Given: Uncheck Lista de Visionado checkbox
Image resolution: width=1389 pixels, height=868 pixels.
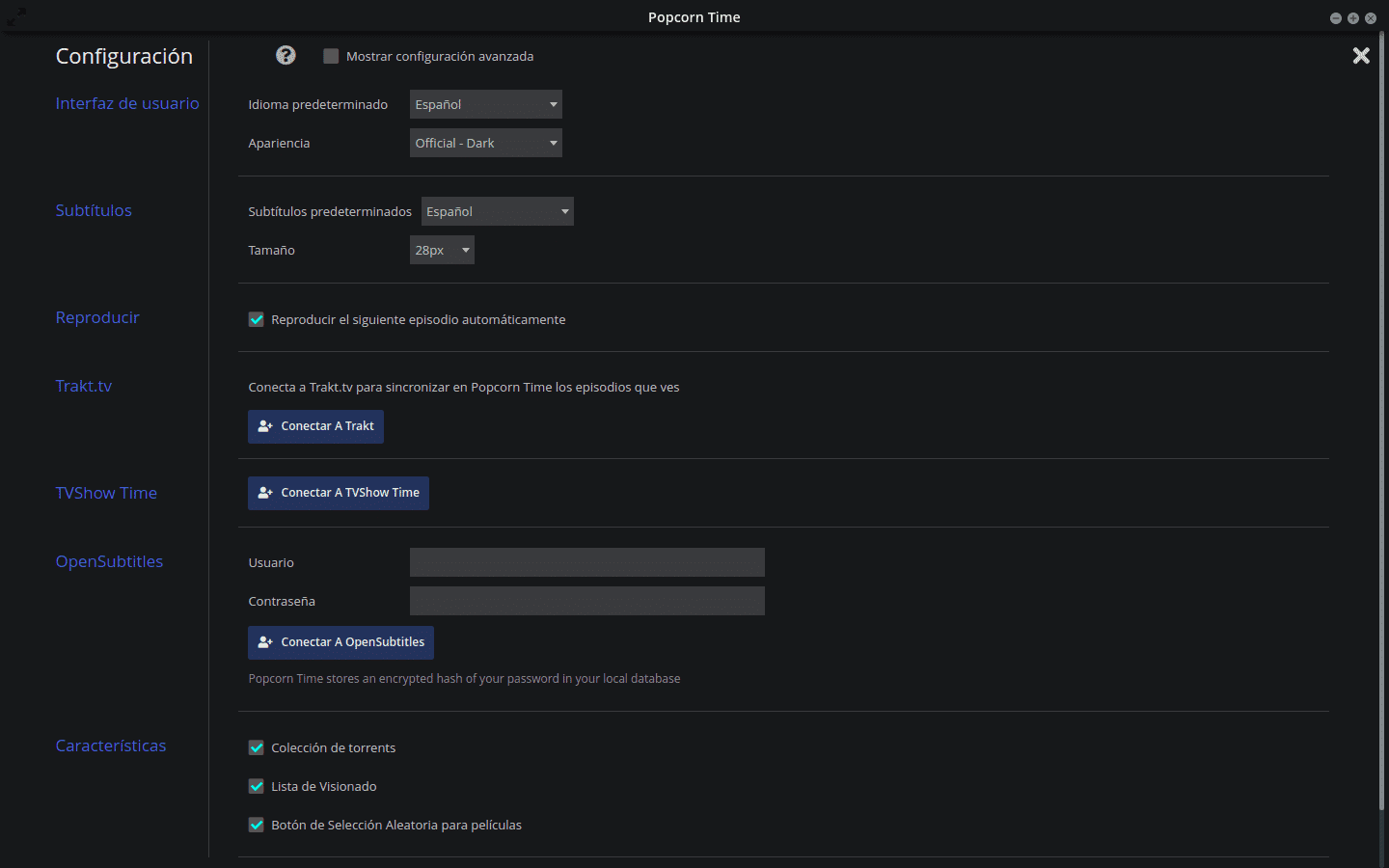Looking at the screenshot, I should click(256, 786).
